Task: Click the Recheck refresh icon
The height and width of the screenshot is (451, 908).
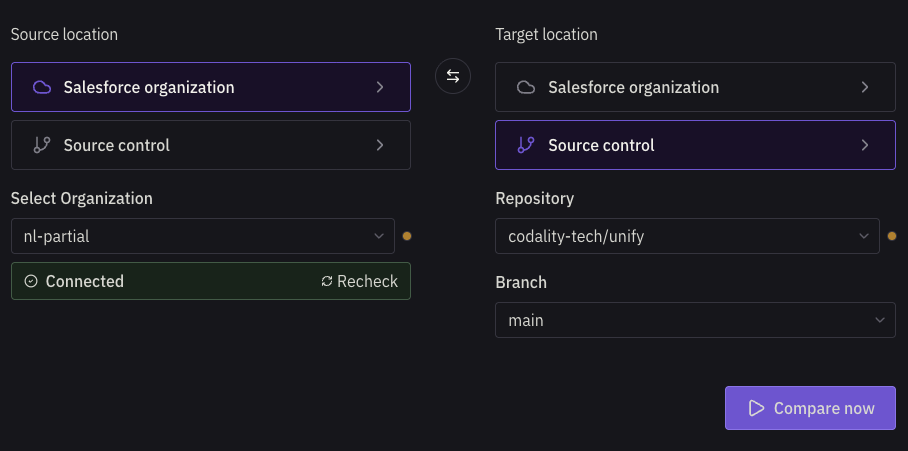Action: (327, 281)
